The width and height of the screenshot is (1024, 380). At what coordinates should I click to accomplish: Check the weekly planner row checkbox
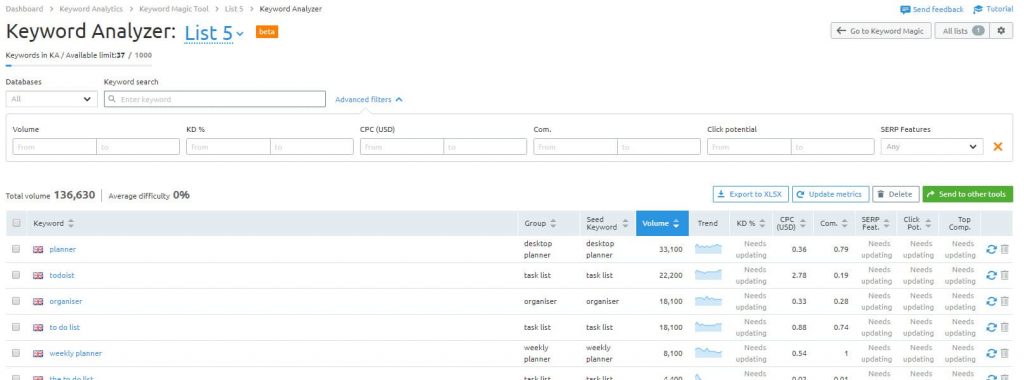coord(16,353)
